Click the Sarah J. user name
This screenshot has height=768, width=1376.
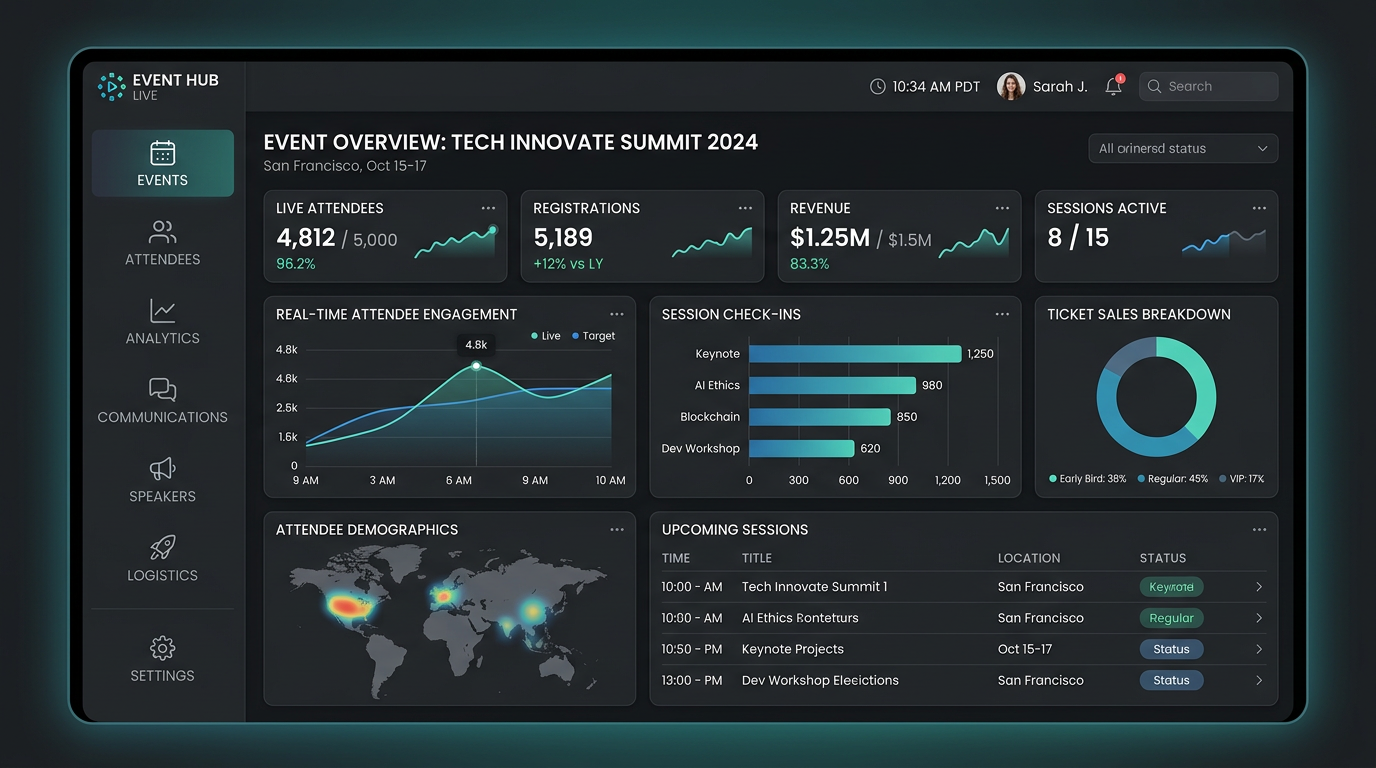(x=1060, y=87)
